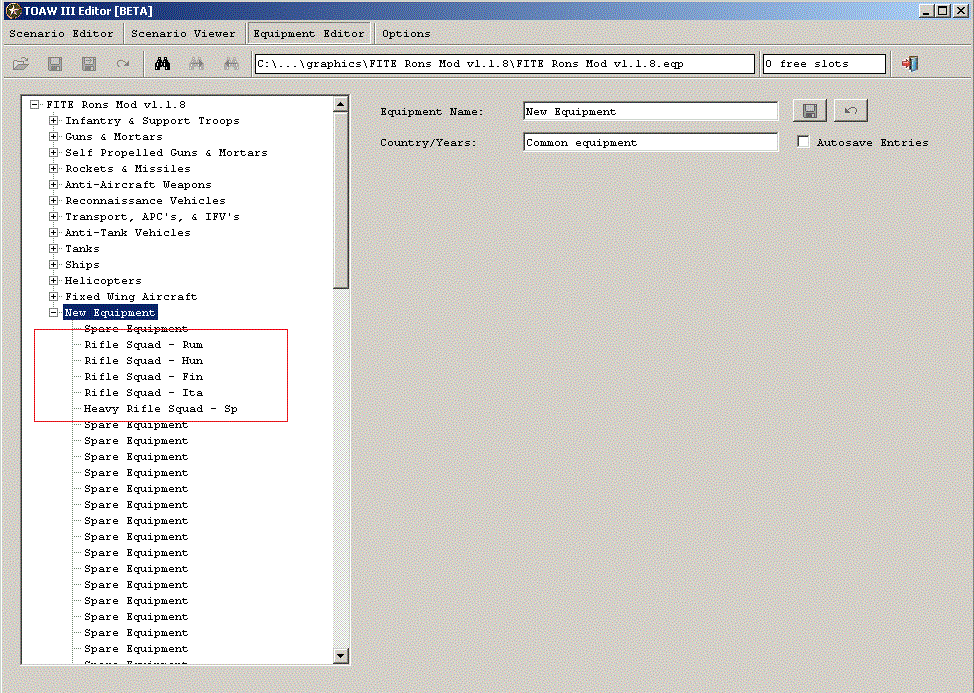Expand Fixed Wing Aircraft category
This screenshot has width=974, height=693.
(x=54, y=296)
